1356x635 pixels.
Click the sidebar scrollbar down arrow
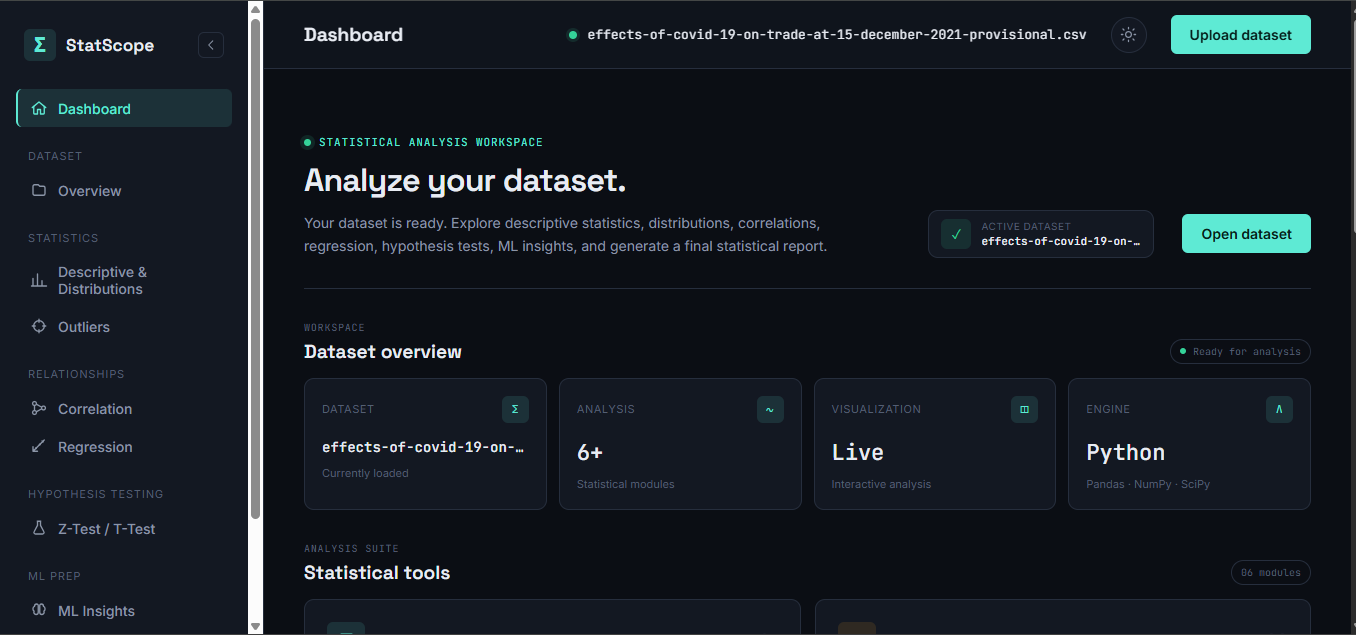(255, 626)
